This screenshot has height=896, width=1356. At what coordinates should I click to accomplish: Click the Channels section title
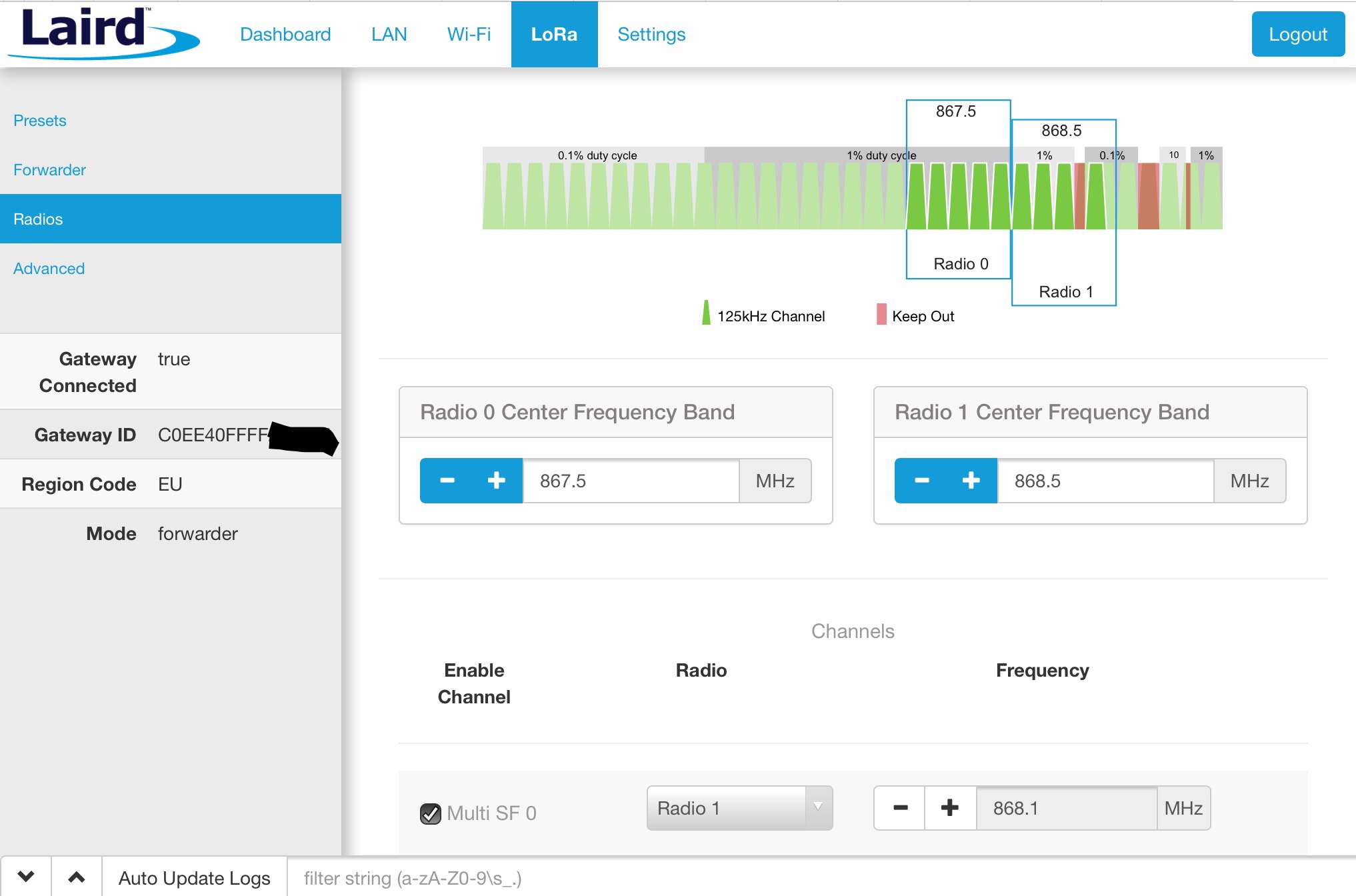point(853,631)
